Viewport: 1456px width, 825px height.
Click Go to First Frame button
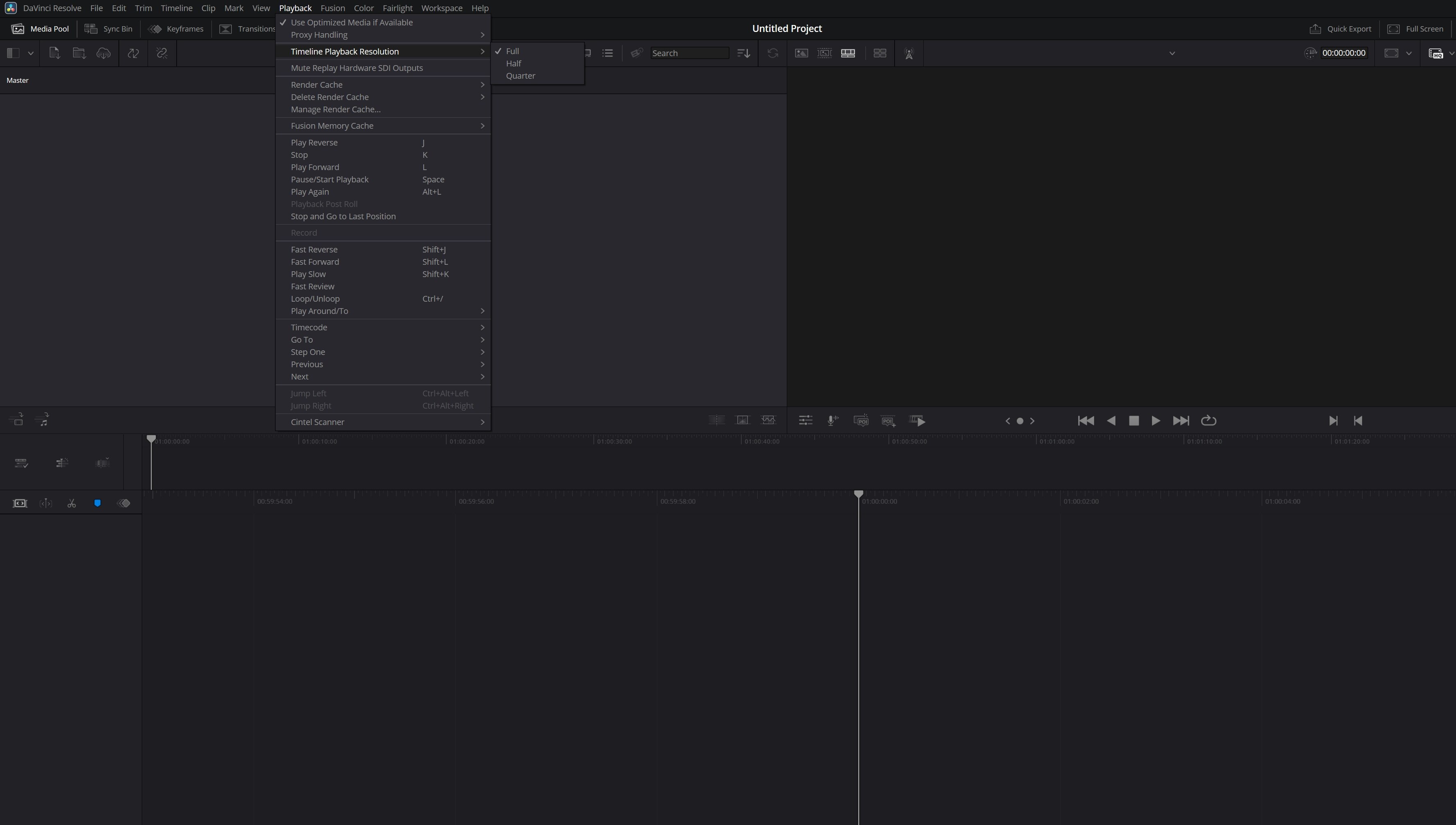pos(1086,420)
